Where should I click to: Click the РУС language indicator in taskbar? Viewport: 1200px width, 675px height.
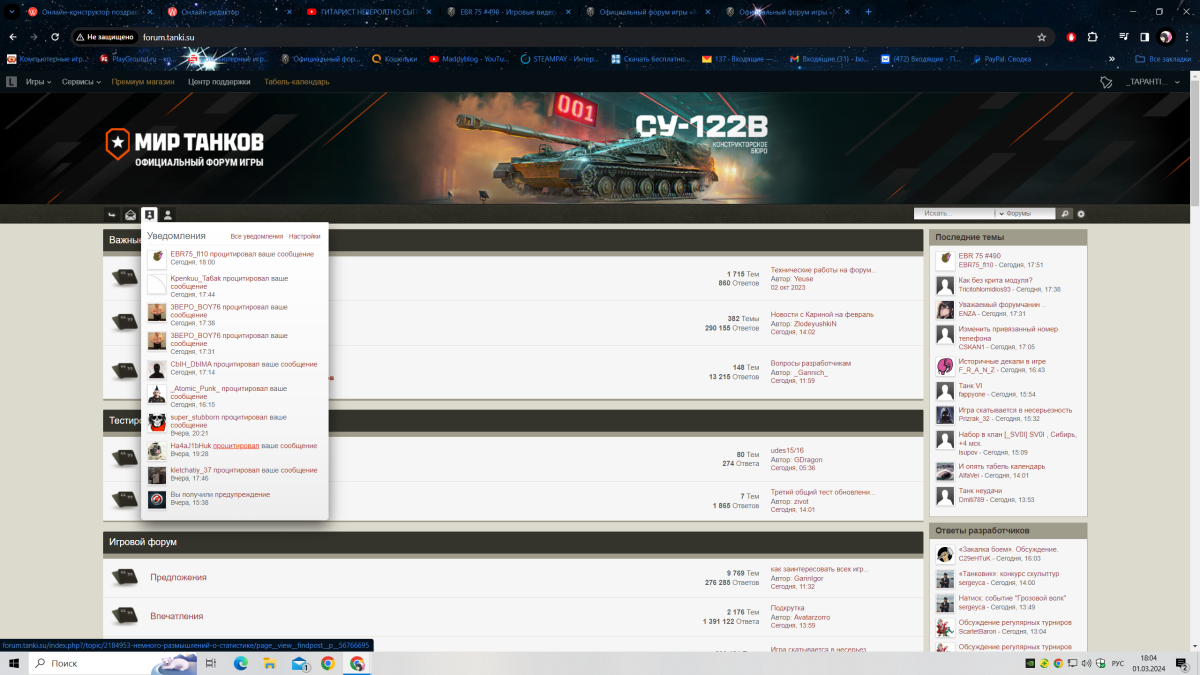point(1118,663)
